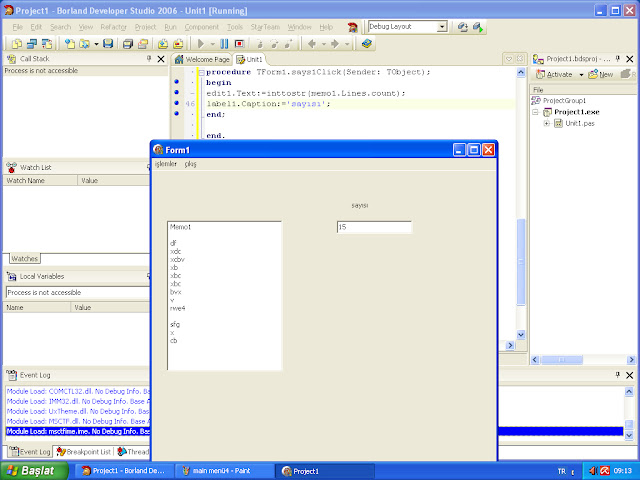Click the Open project toolbar icon
640x480 pixels.
pos(143,44)
